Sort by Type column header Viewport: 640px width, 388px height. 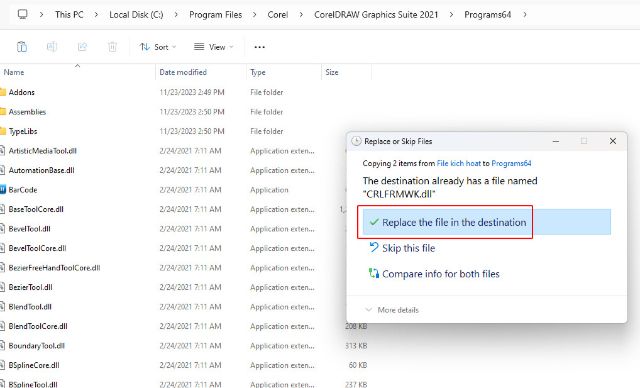click(258, 72)
